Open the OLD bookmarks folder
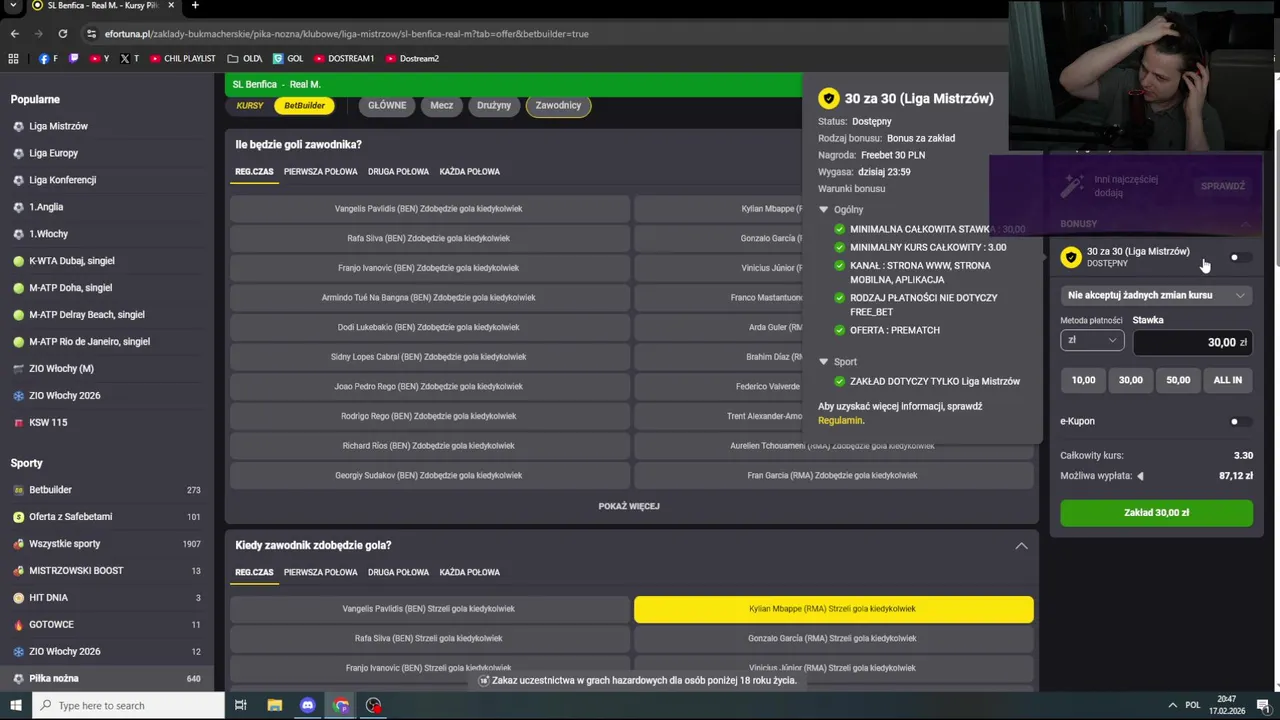Viewport: 1280px width, 720px height. (x=245, y=58)
